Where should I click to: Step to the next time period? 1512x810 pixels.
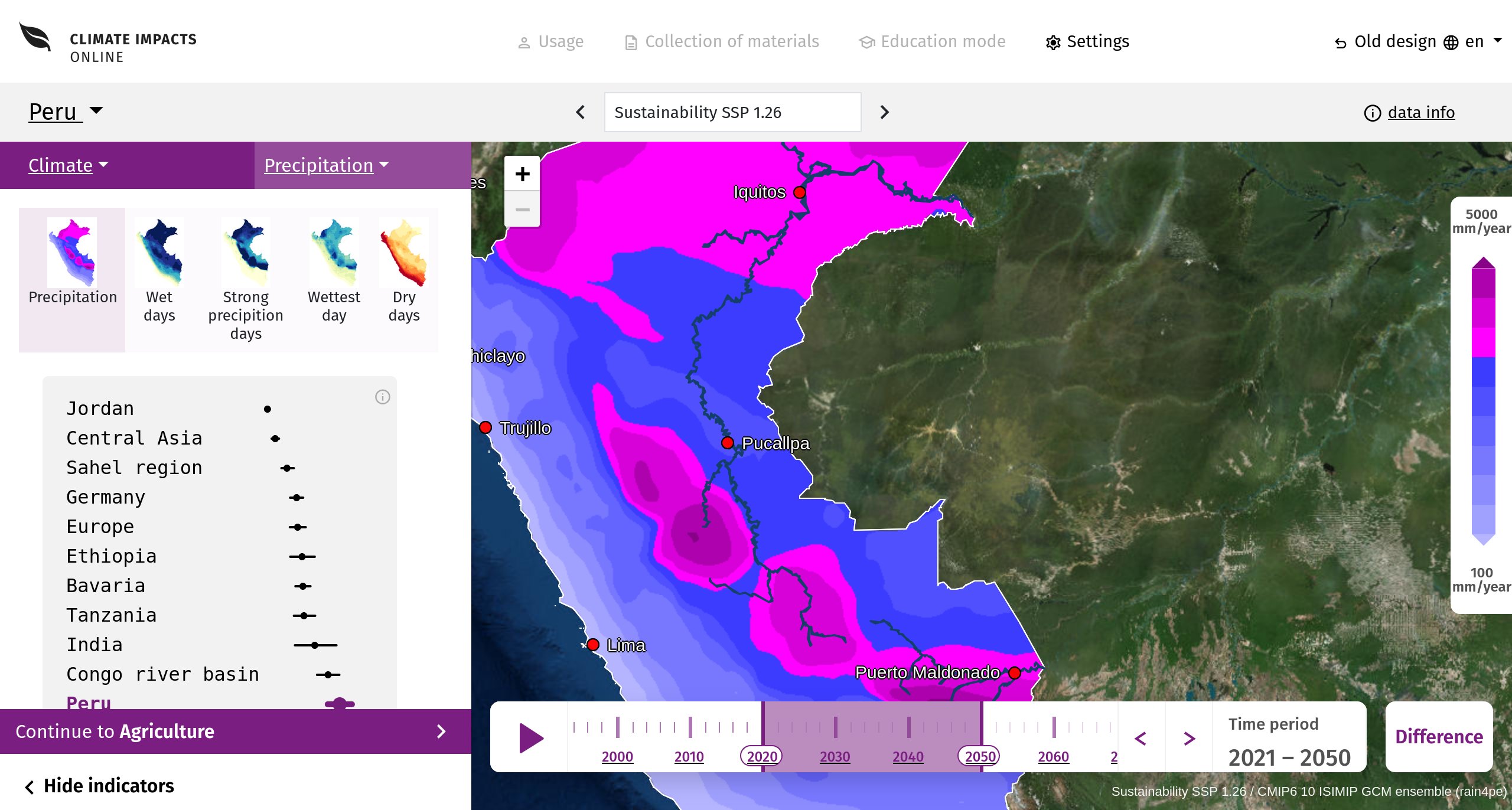[1190, 738]
